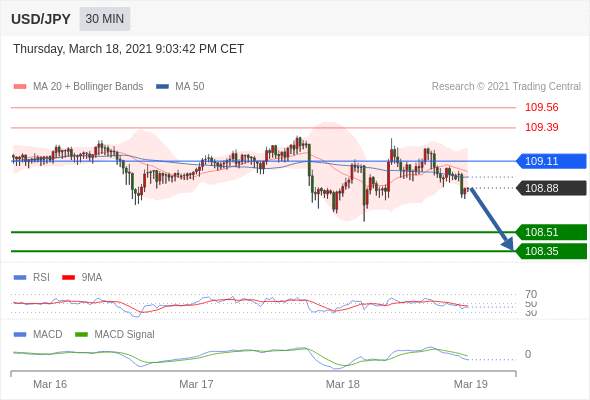Click the MACD 0 level label
The image size is (590, 400).
pyautogui.click(x=528, y=354)
